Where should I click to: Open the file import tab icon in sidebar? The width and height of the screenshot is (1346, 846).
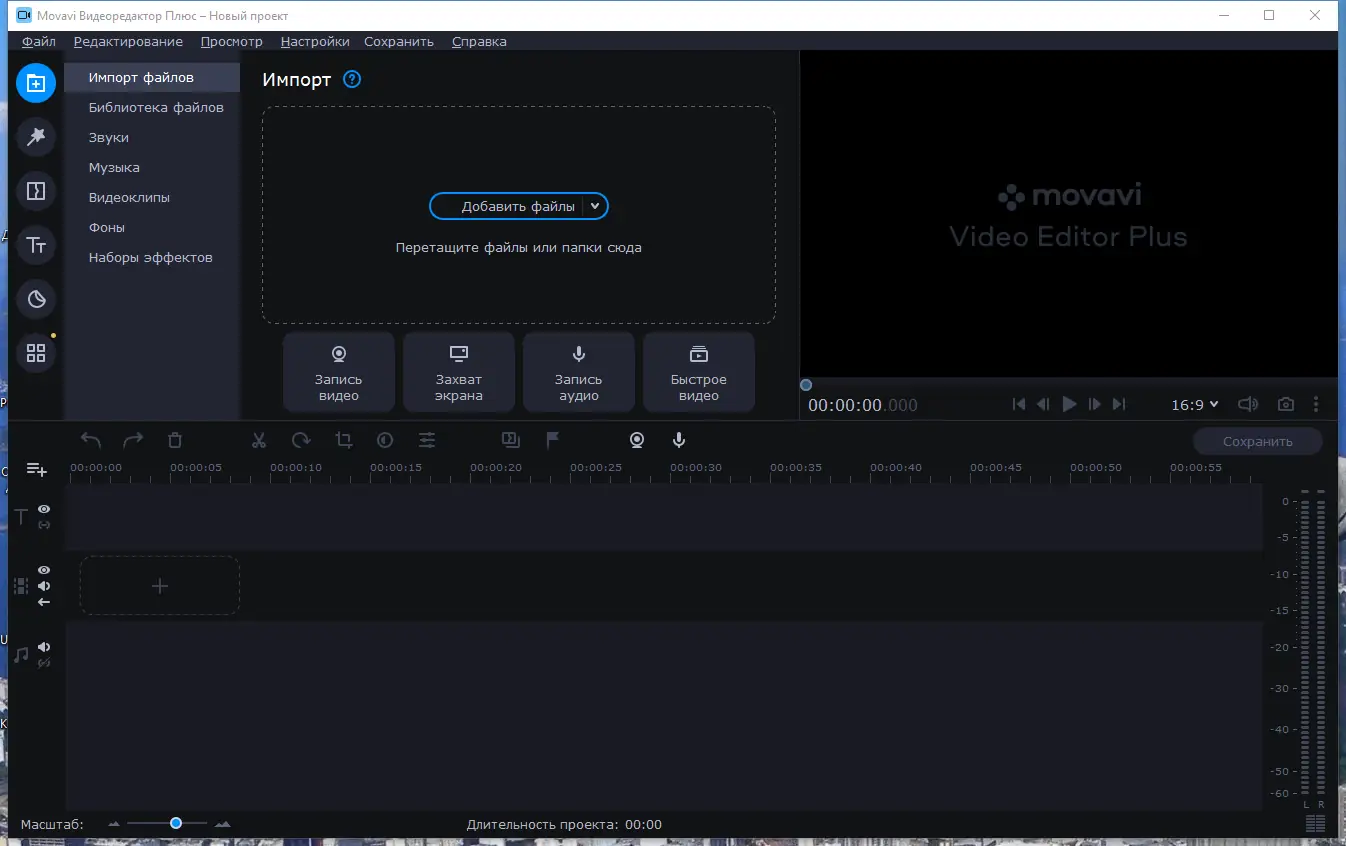coord(36,83)
